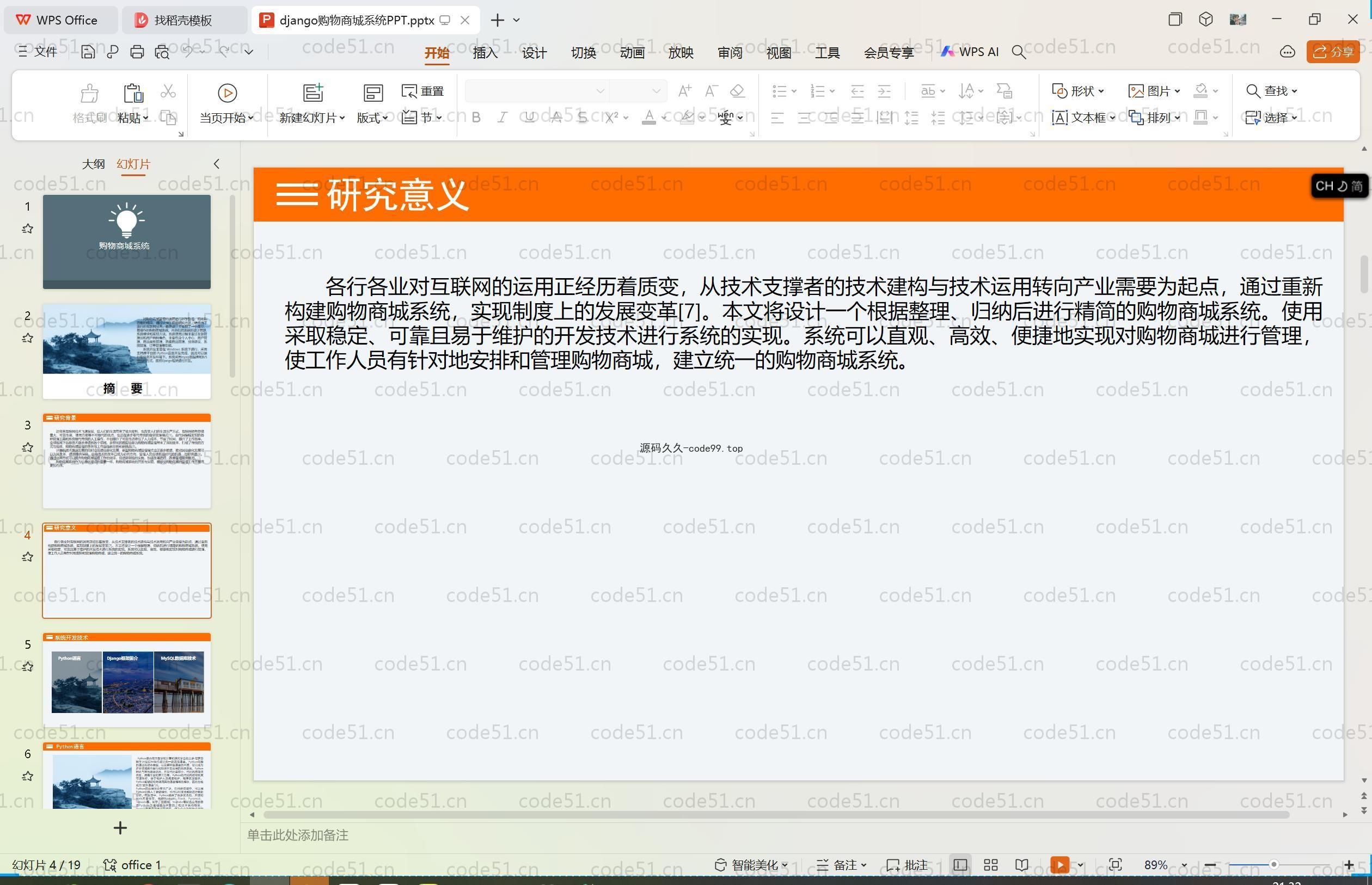This screenshot has width=1372, height=885.
Task: Toggle Bold formatting
Action: click(x=476, y=118)
